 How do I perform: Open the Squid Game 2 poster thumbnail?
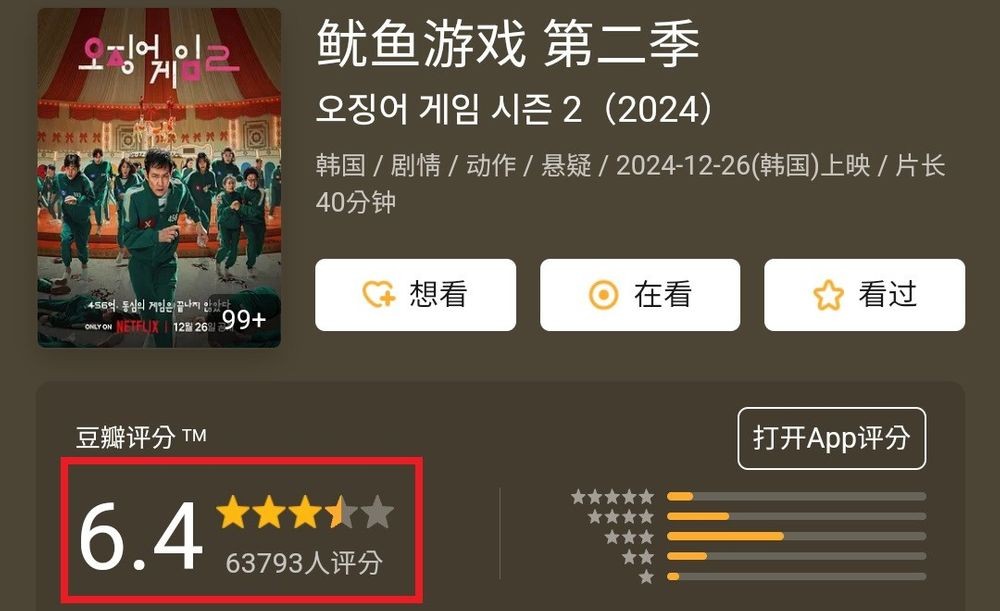click(159, 178)
